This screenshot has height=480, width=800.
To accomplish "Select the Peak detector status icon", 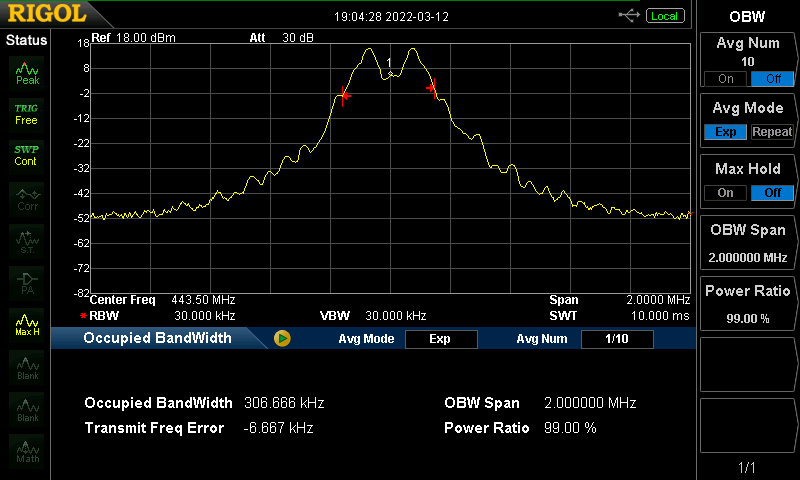I will pyautogui.click(x=27, y=72).
